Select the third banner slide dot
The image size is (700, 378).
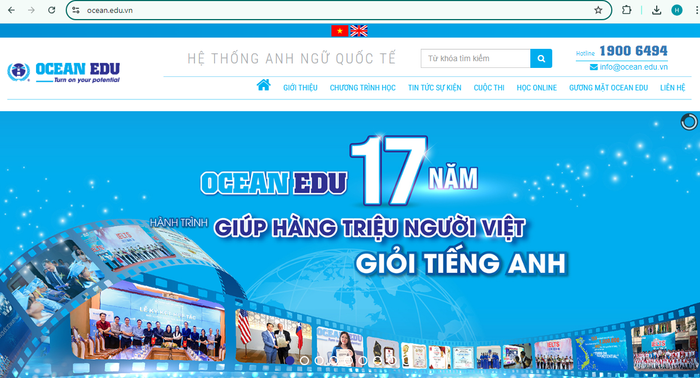pyautogui.click(x=319, y=361)
